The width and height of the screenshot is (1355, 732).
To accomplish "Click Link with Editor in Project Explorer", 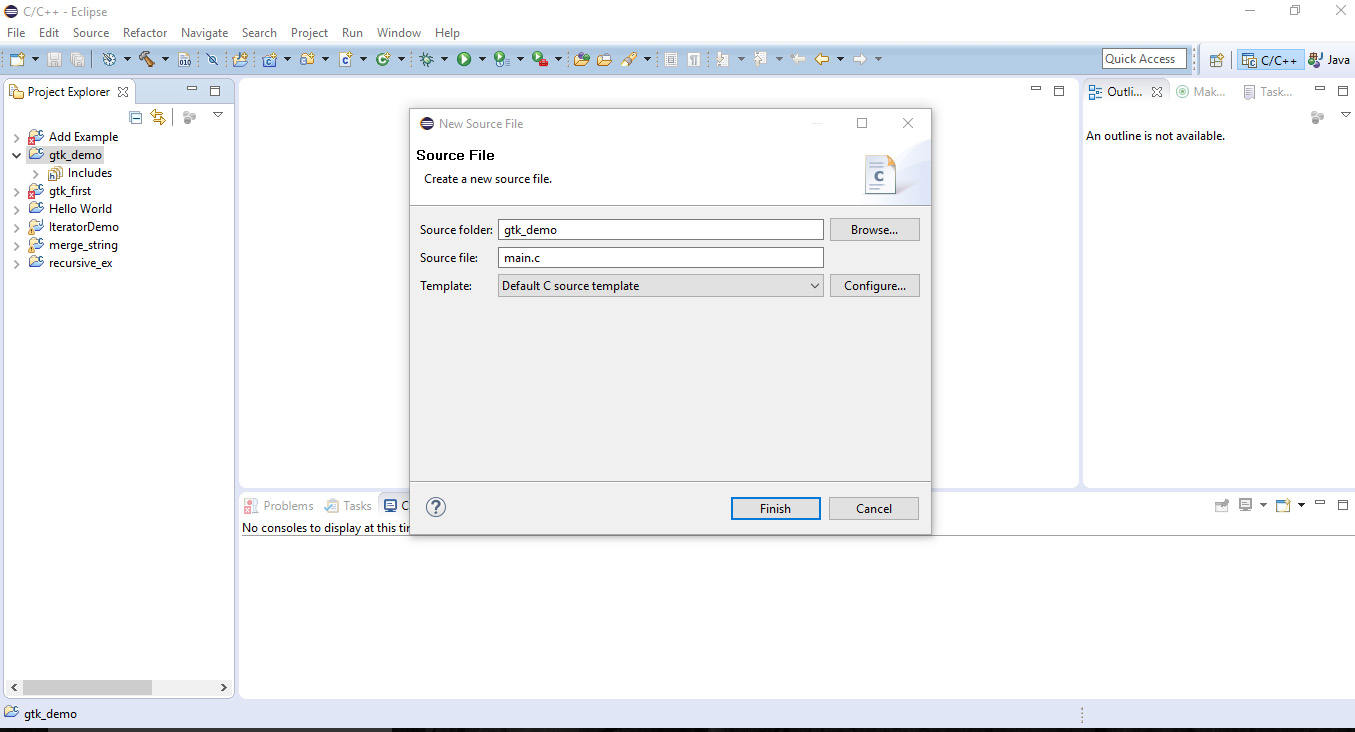I will click(x=158, y=117).
